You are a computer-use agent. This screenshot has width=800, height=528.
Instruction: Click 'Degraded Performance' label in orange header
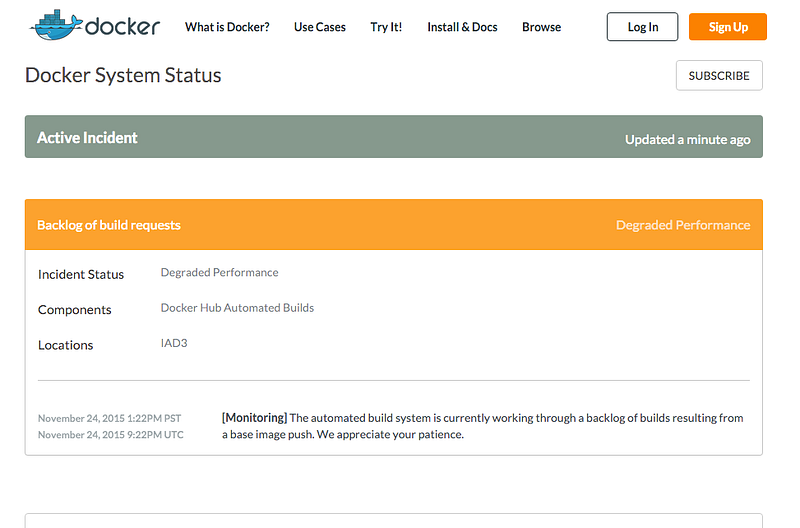[x=683, y=225]
